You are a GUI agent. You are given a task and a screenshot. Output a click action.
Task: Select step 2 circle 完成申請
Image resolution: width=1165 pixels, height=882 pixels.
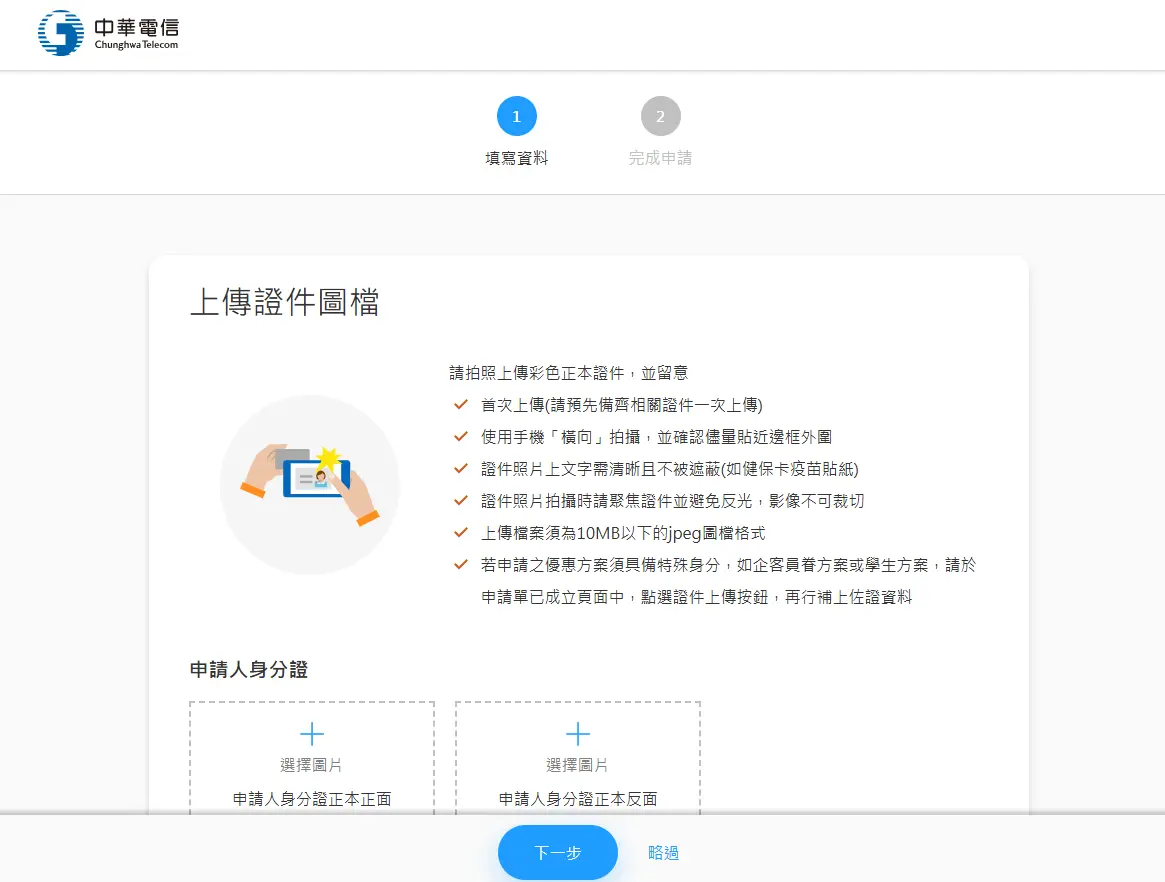pos(661,116)
